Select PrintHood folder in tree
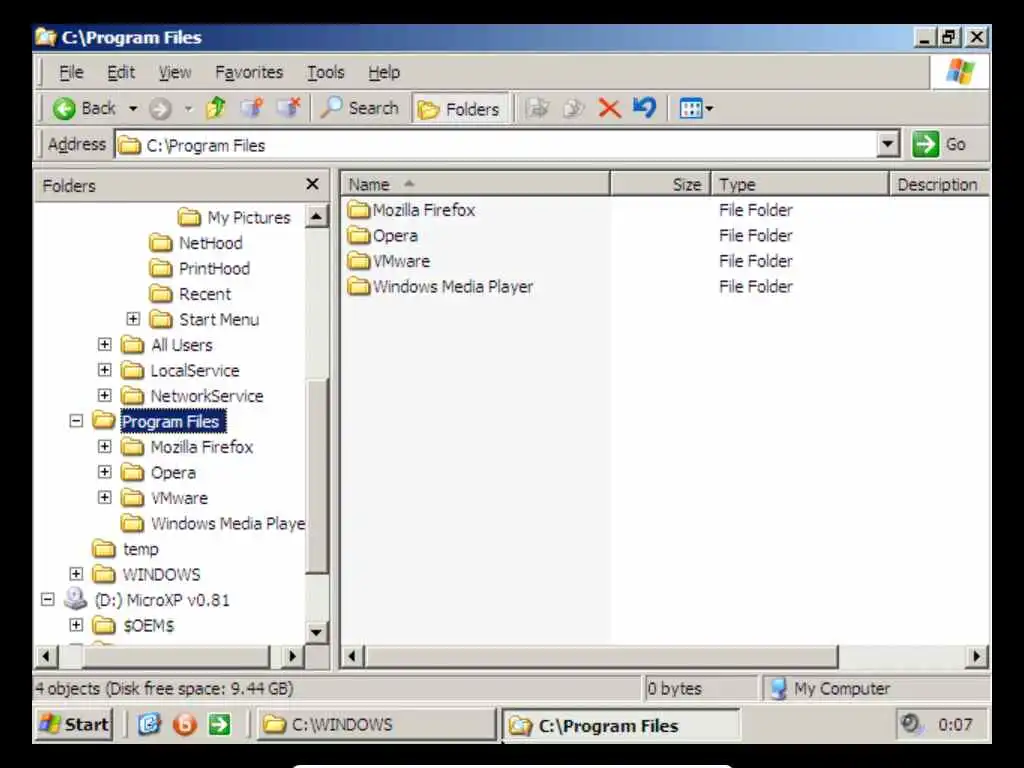The width and height of the screenshot is (1024, 768). [214, 268]
